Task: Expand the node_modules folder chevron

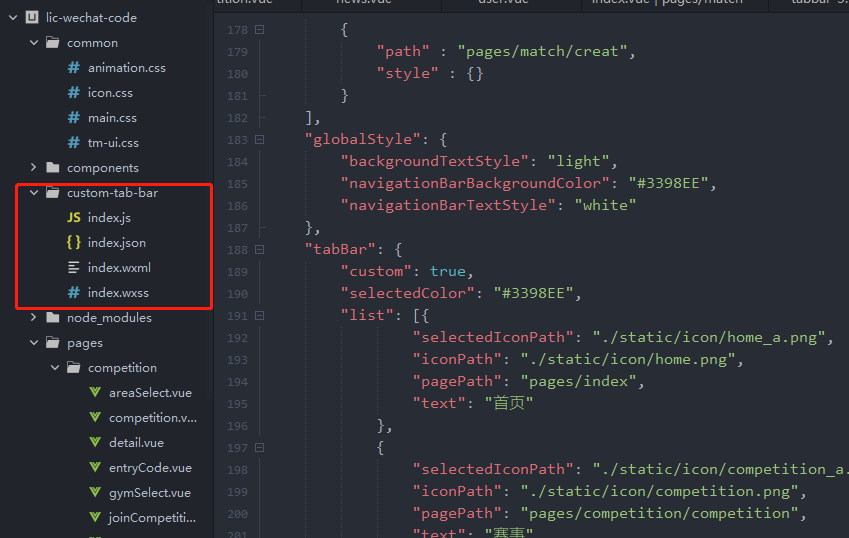Action: [34, 317]
